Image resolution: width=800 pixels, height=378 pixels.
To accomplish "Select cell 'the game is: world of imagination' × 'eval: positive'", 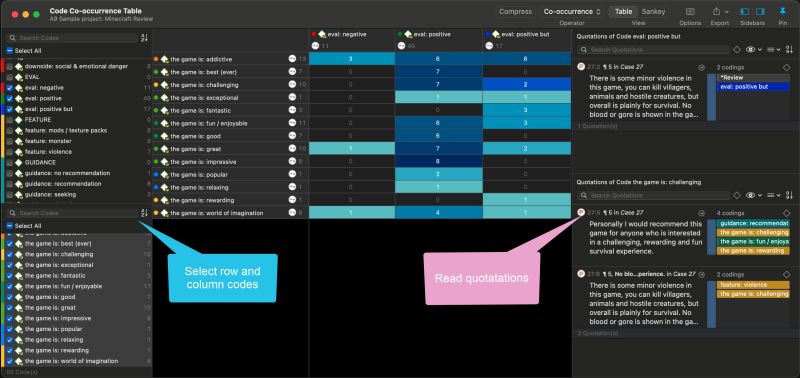I will tap(438, 213).
